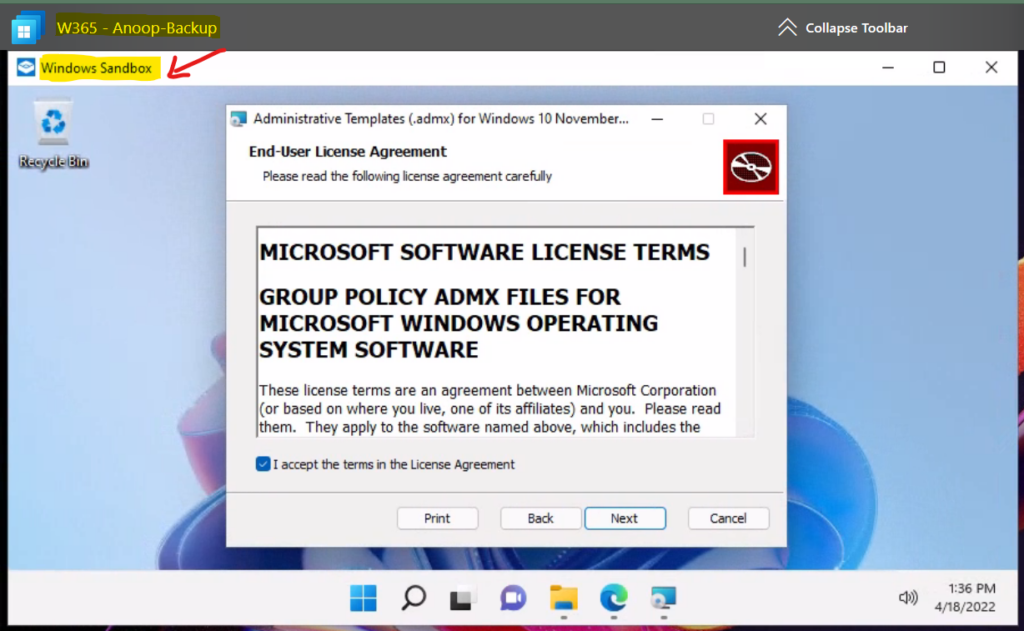Click the red disc installer logo
Screen dimensions: 1024x631
click(x=750, y=167)
